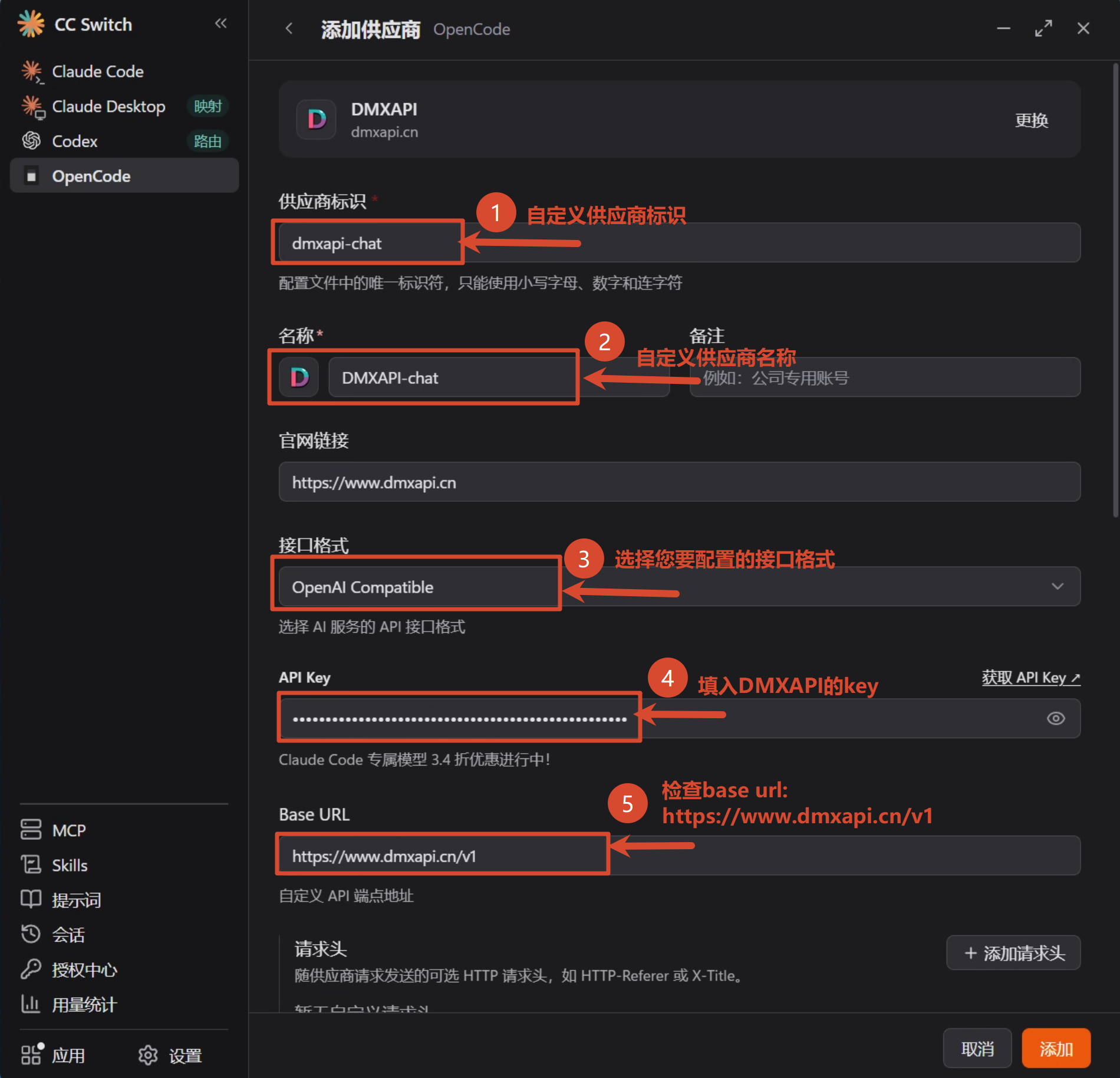Viewport: 1120px width, 1078px height.
Task: Select OpenCode in sidebar
Action: click(124, 176)
